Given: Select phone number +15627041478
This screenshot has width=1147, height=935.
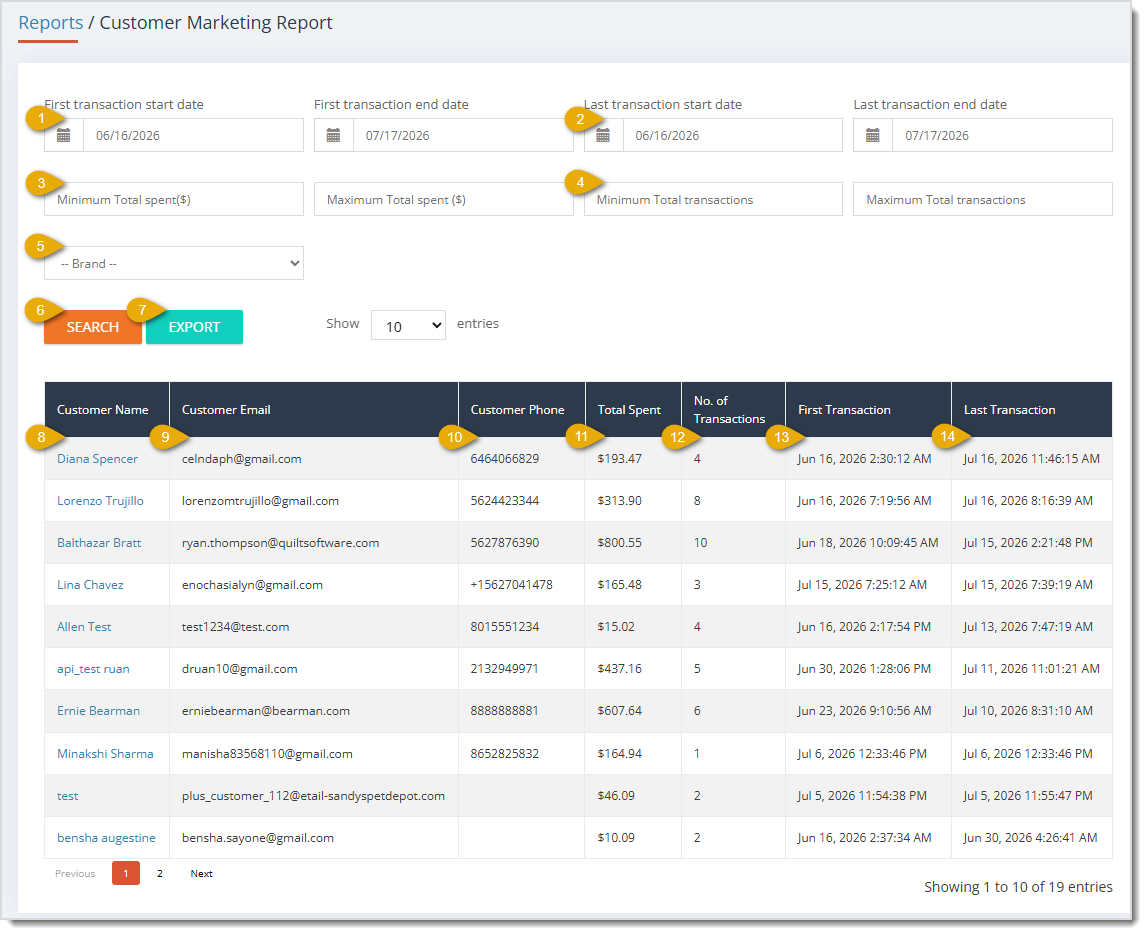Looking at the screenshot, I should tap(511, 585).
